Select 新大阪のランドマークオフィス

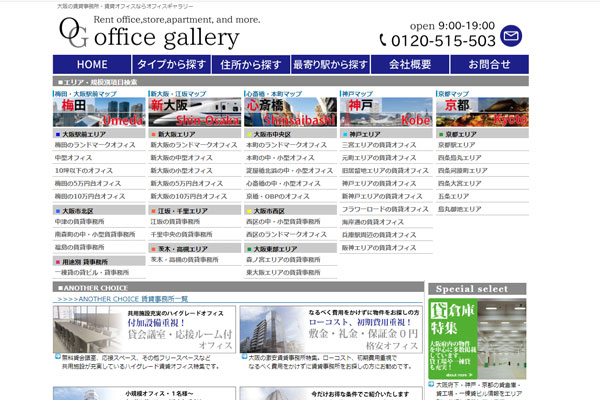(x=194, y=145)
